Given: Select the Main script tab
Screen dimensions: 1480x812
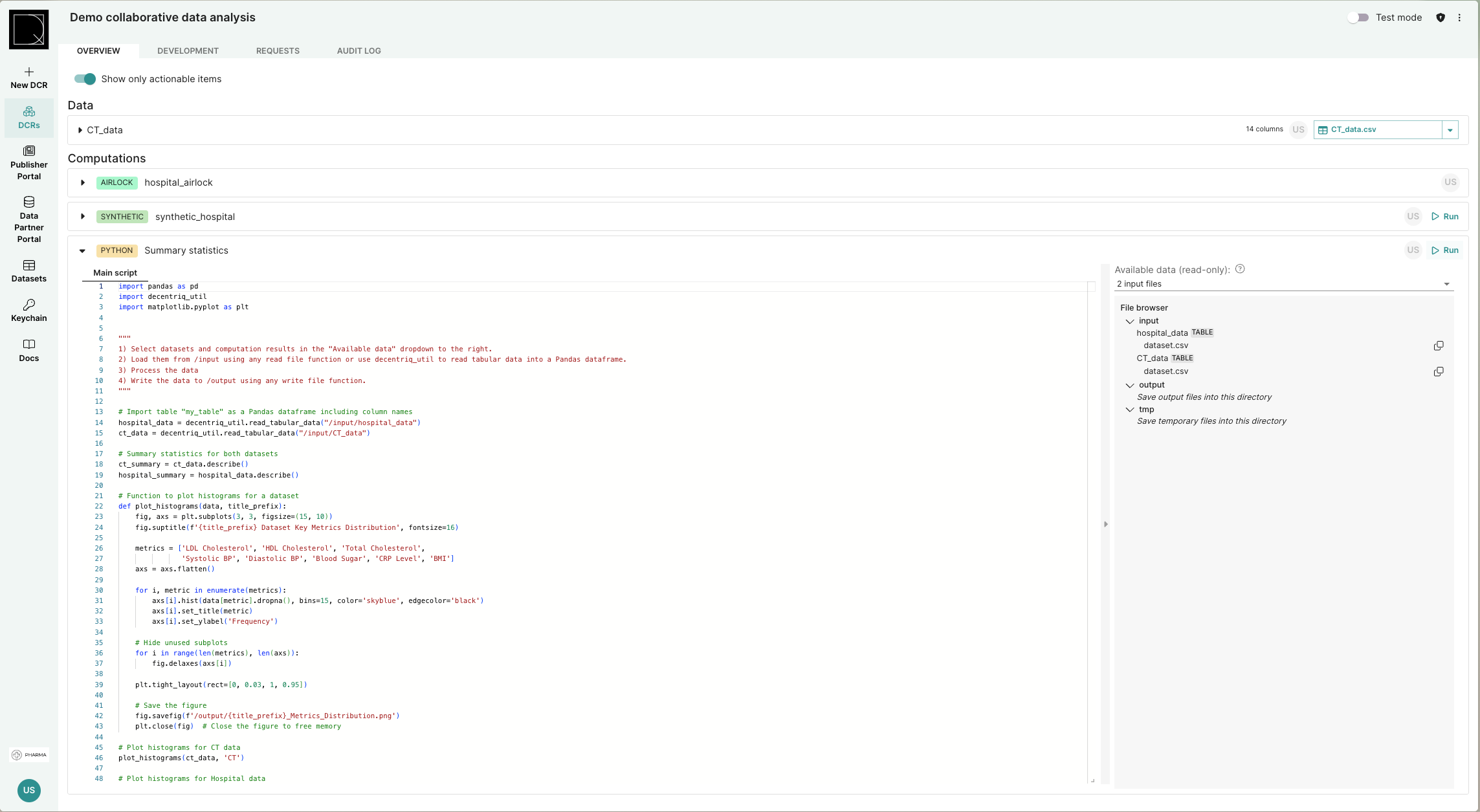Looking at the screenshot, I should (115, 272).
